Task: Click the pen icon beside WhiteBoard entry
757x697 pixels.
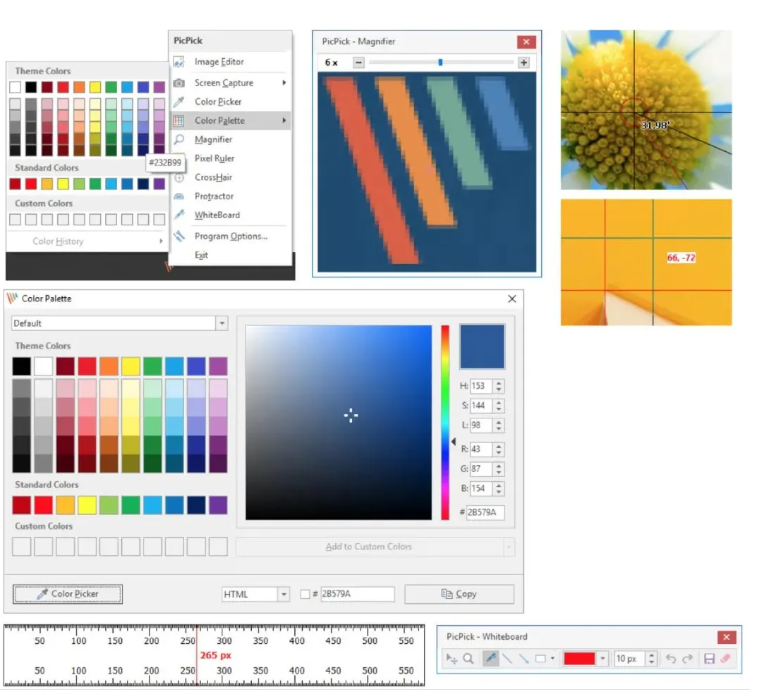Action: point(180,216)
